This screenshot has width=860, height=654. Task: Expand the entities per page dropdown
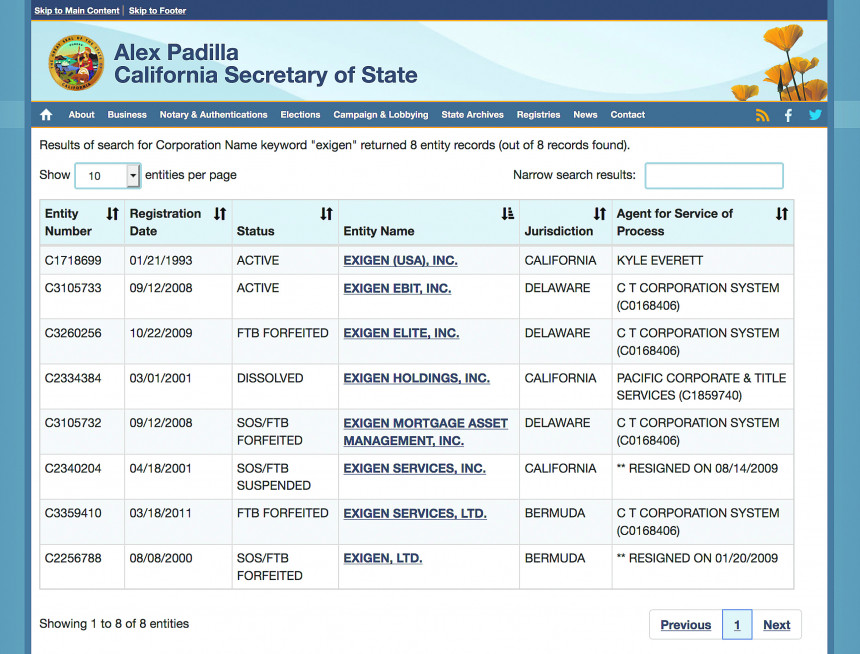(x=133, y=176)
